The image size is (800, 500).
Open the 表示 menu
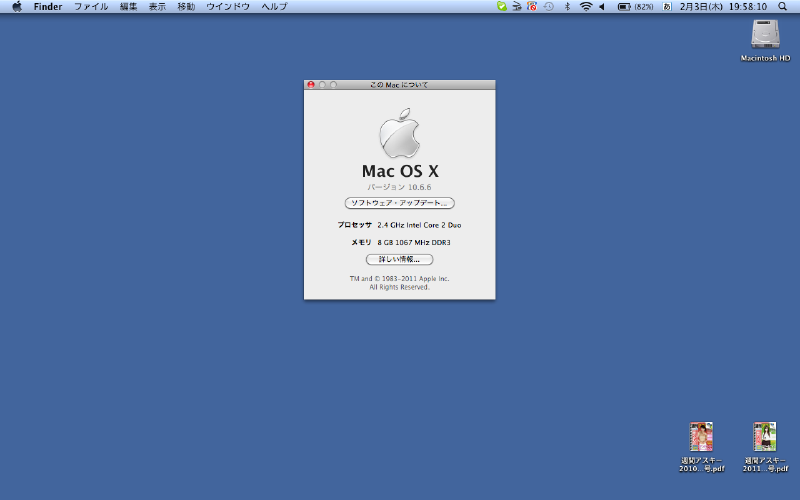click(x=157, y=7)
